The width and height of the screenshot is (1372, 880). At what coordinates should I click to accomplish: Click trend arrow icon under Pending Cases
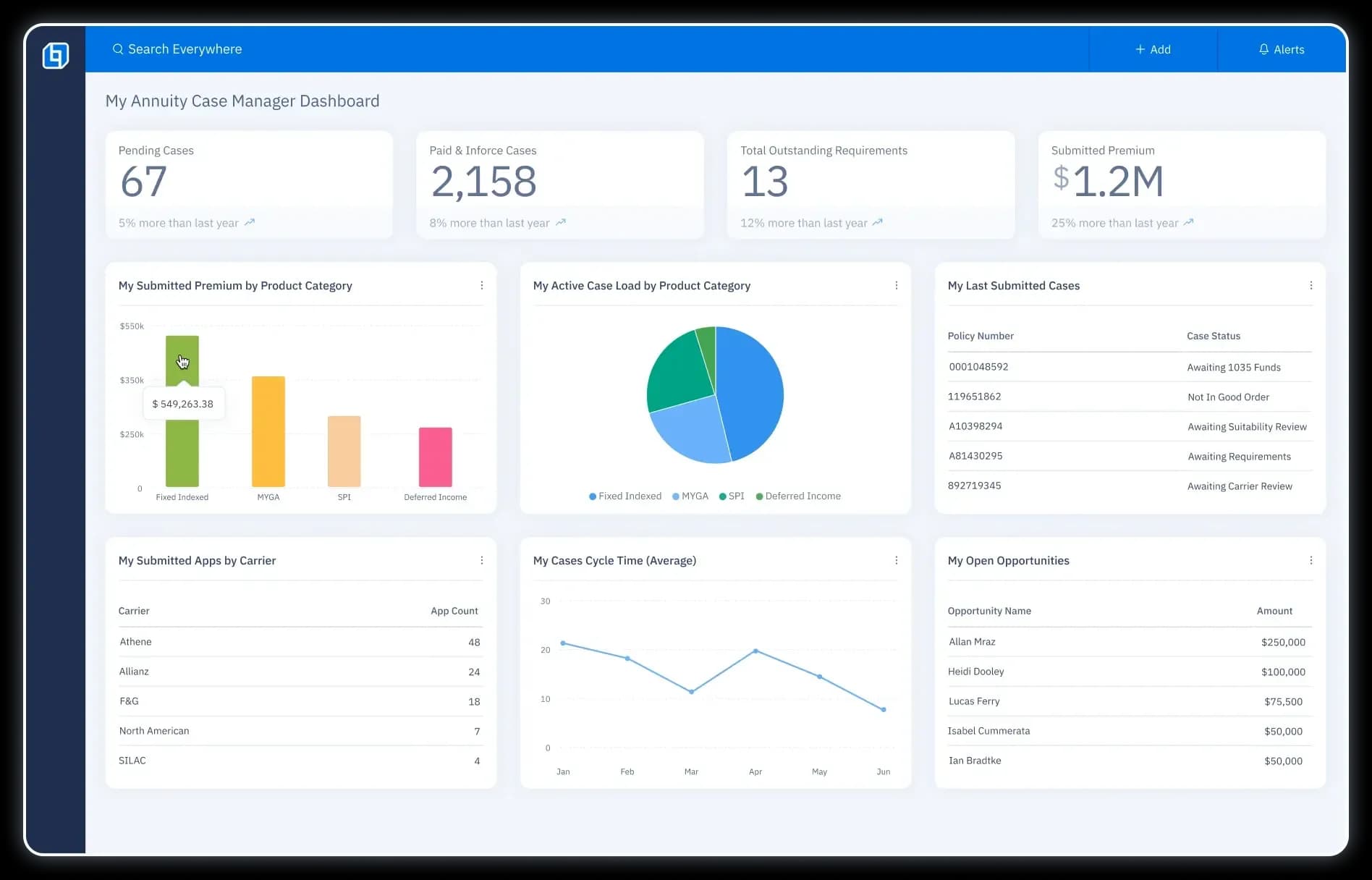pos(250,222)
